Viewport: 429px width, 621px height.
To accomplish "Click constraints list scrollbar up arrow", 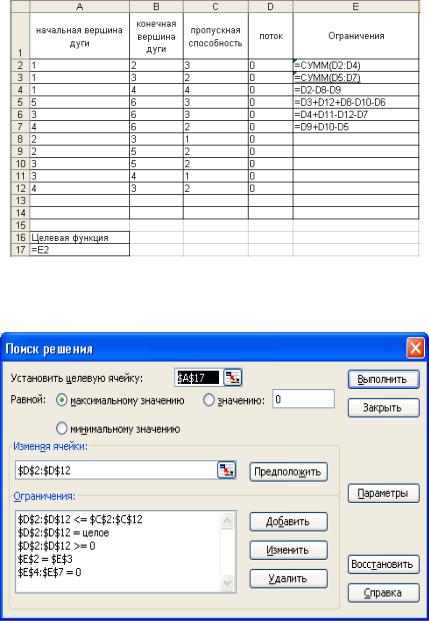I will click(227, 520).
